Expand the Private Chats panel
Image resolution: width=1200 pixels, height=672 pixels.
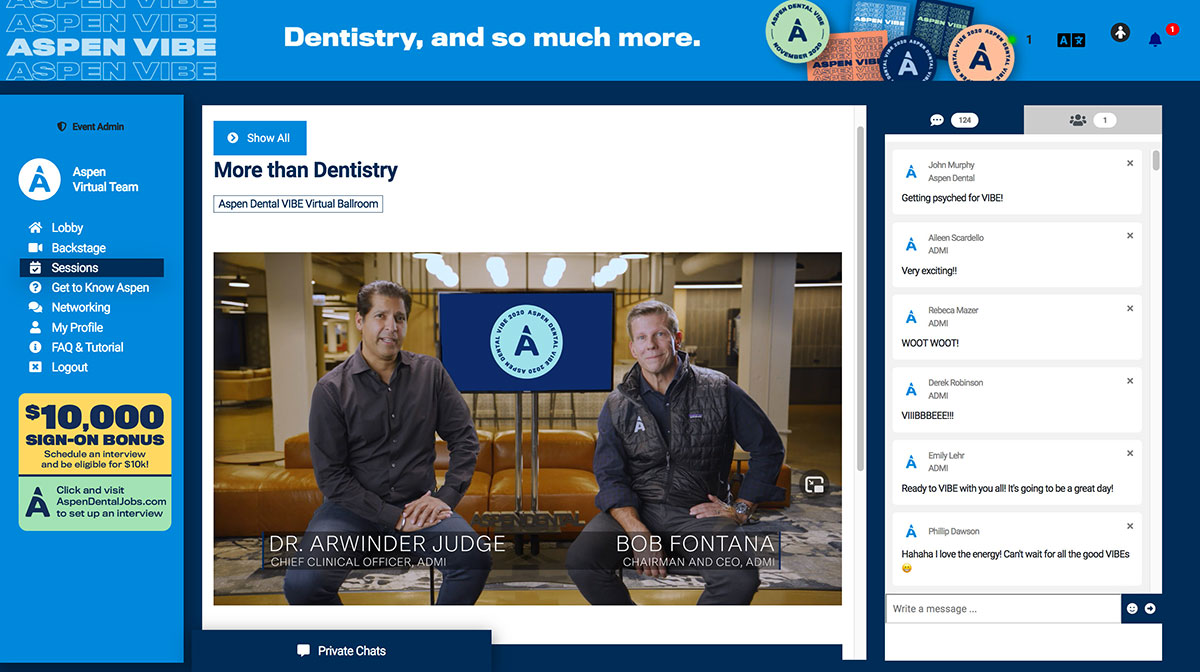click(x=341, y=651)
